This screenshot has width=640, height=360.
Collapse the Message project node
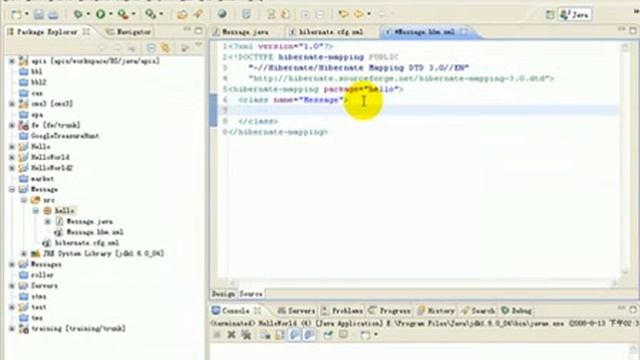click(x=12, y=189)
